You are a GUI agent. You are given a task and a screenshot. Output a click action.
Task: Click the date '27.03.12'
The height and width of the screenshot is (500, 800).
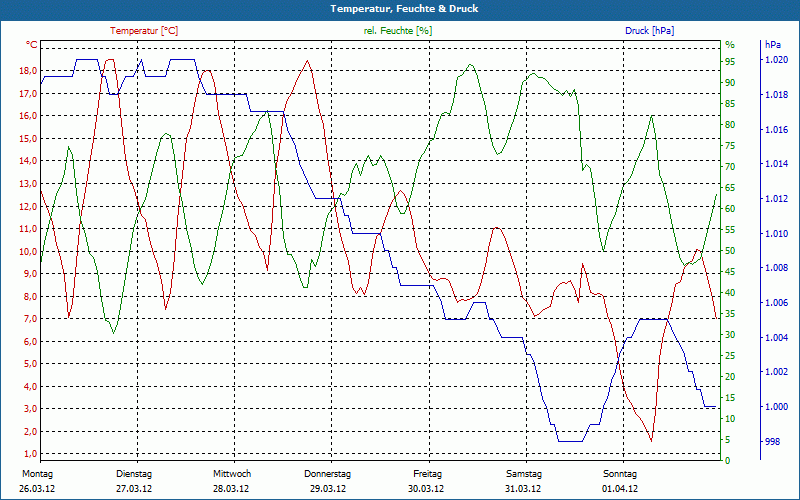[134, 489]
